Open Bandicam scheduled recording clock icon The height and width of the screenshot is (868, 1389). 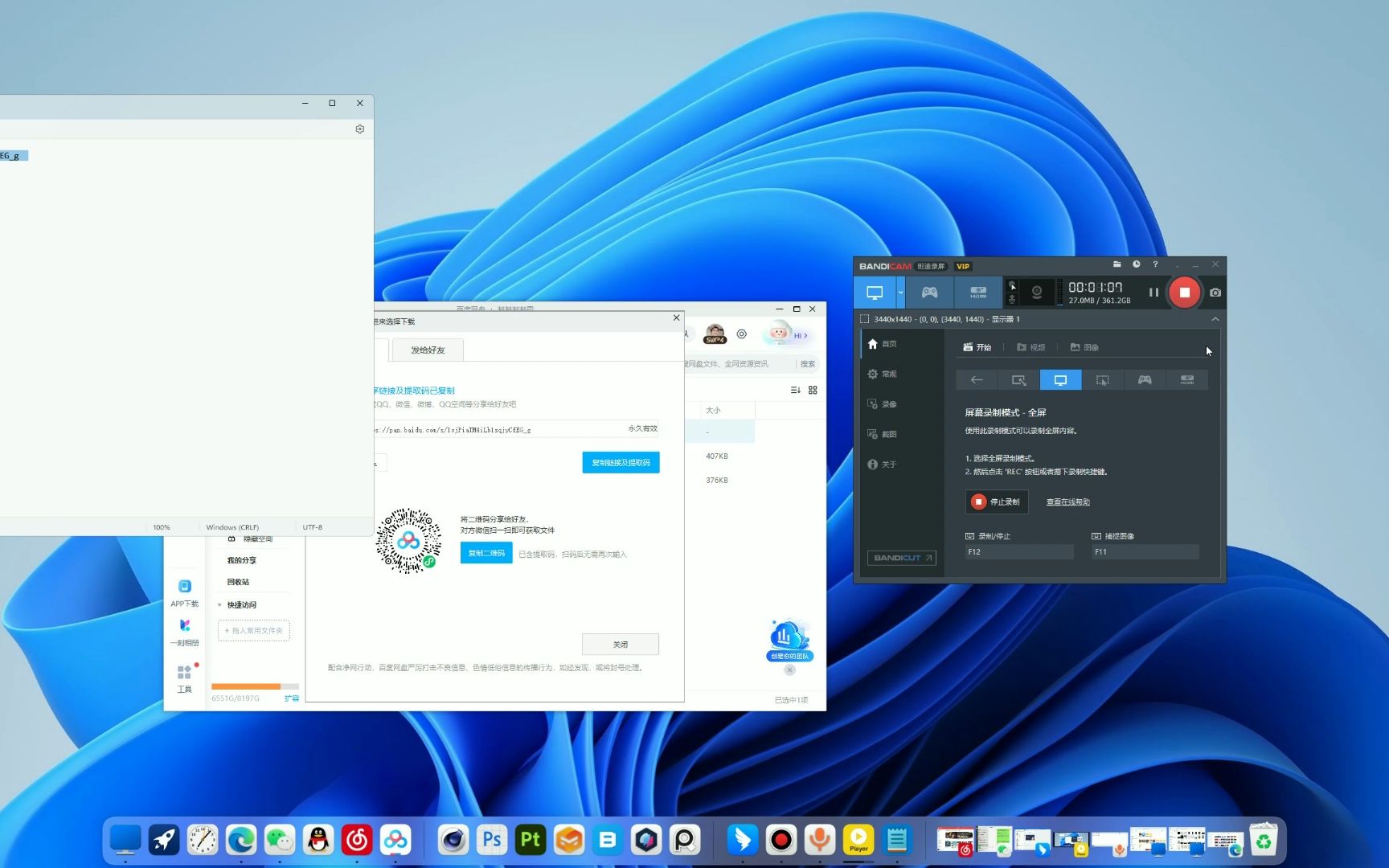[x=1136, y=264]
